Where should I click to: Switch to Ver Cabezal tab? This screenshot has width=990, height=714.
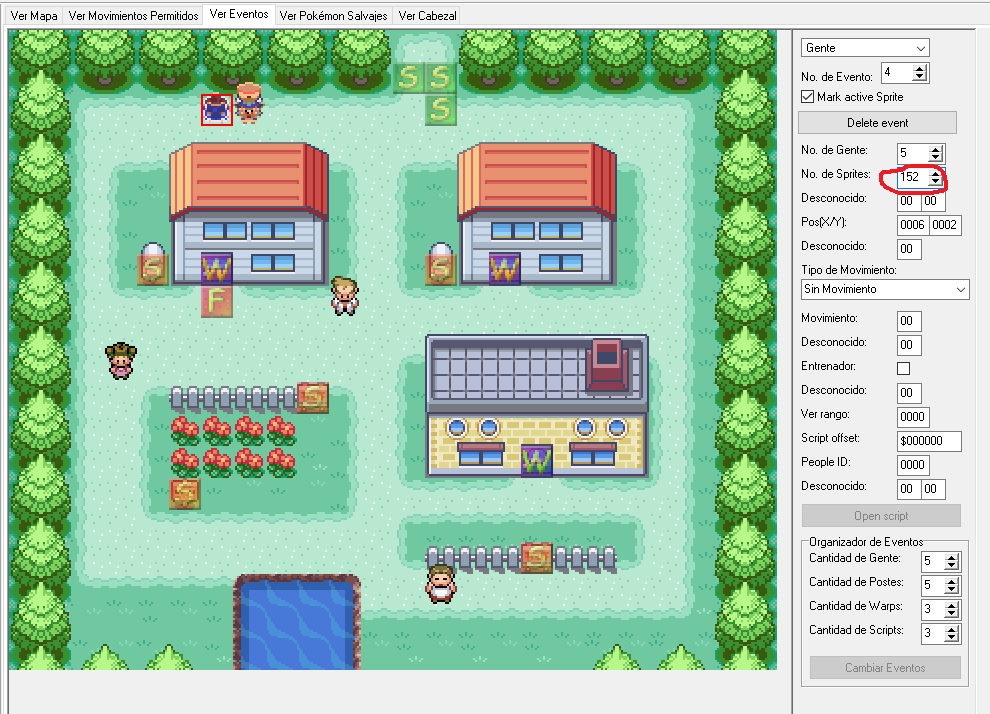click(427, 16)
